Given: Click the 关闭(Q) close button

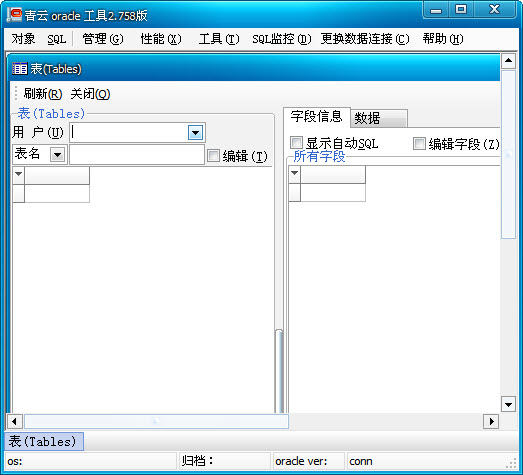Looking at the screenshot, I should click(x=90, y=94).
